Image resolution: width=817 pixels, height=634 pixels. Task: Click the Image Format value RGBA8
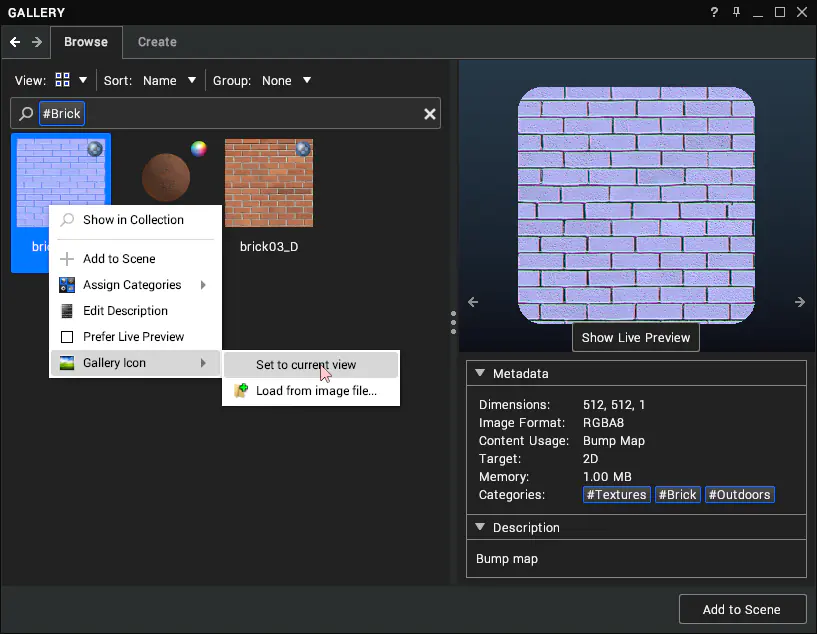coord(603,422)
